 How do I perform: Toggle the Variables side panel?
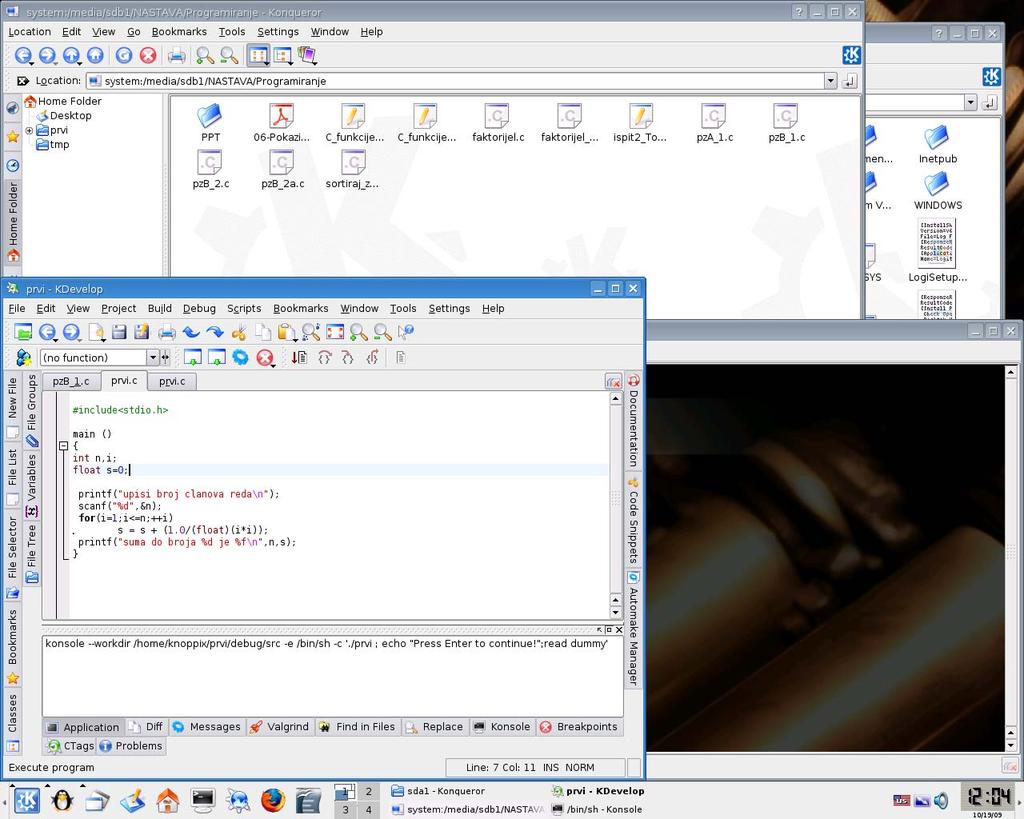31,486
